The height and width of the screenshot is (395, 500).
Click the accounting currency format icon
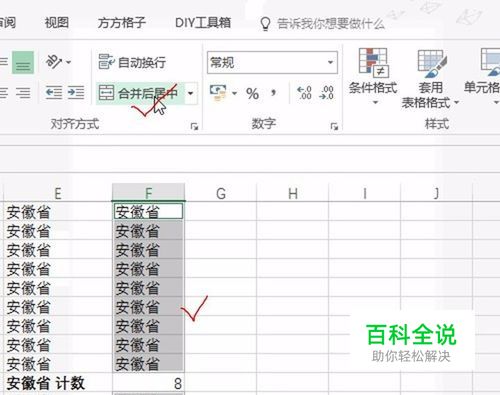[218, 92]
